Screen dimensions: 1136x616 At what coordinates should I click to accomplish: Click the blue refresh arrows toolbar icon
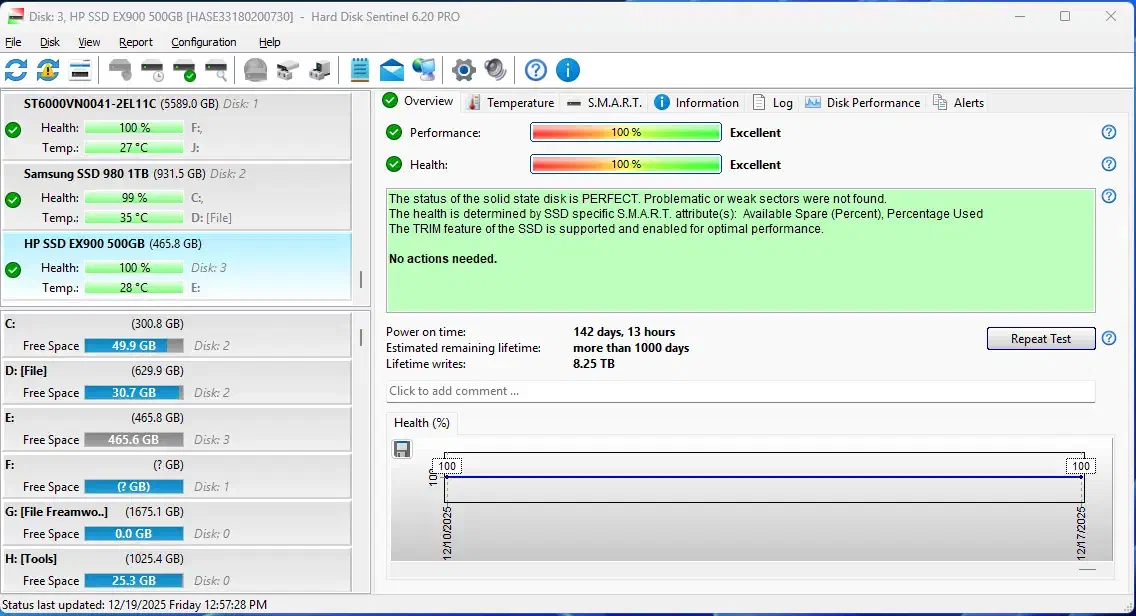click(x=16, y=70)
